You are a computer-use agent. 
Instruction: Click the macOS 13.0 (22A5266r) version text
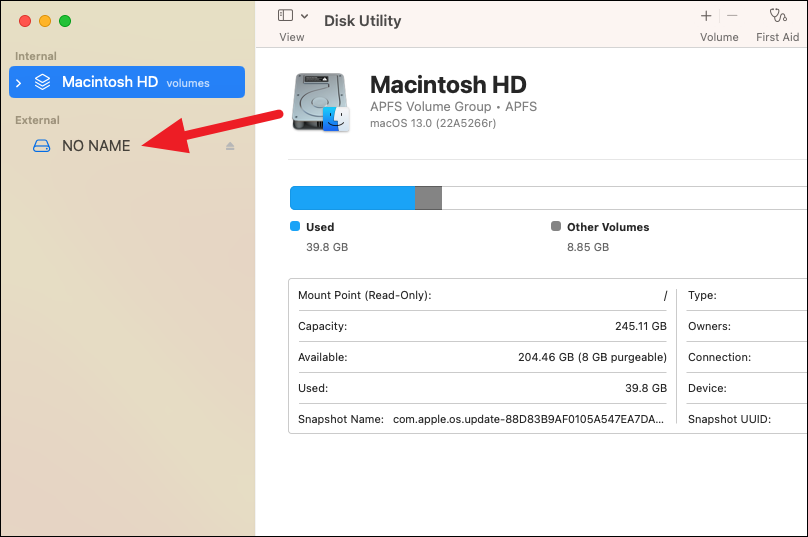(433, 123)
